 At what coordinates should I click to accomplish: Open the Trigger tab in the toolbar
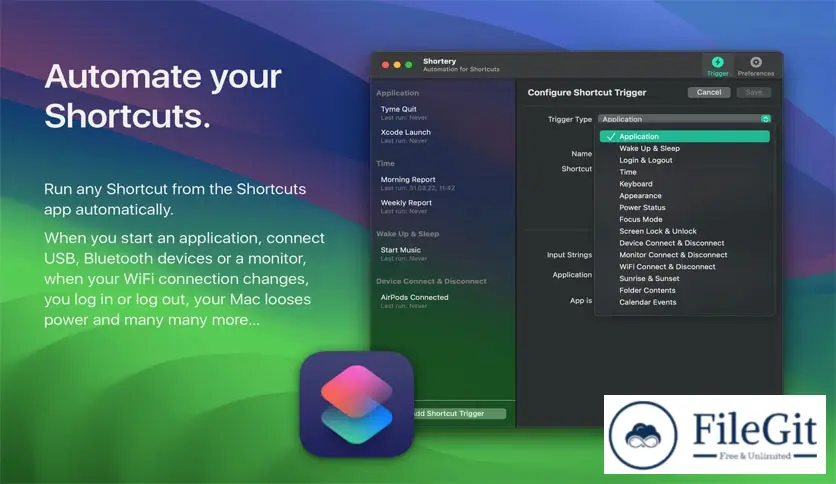tap(718, 66)
